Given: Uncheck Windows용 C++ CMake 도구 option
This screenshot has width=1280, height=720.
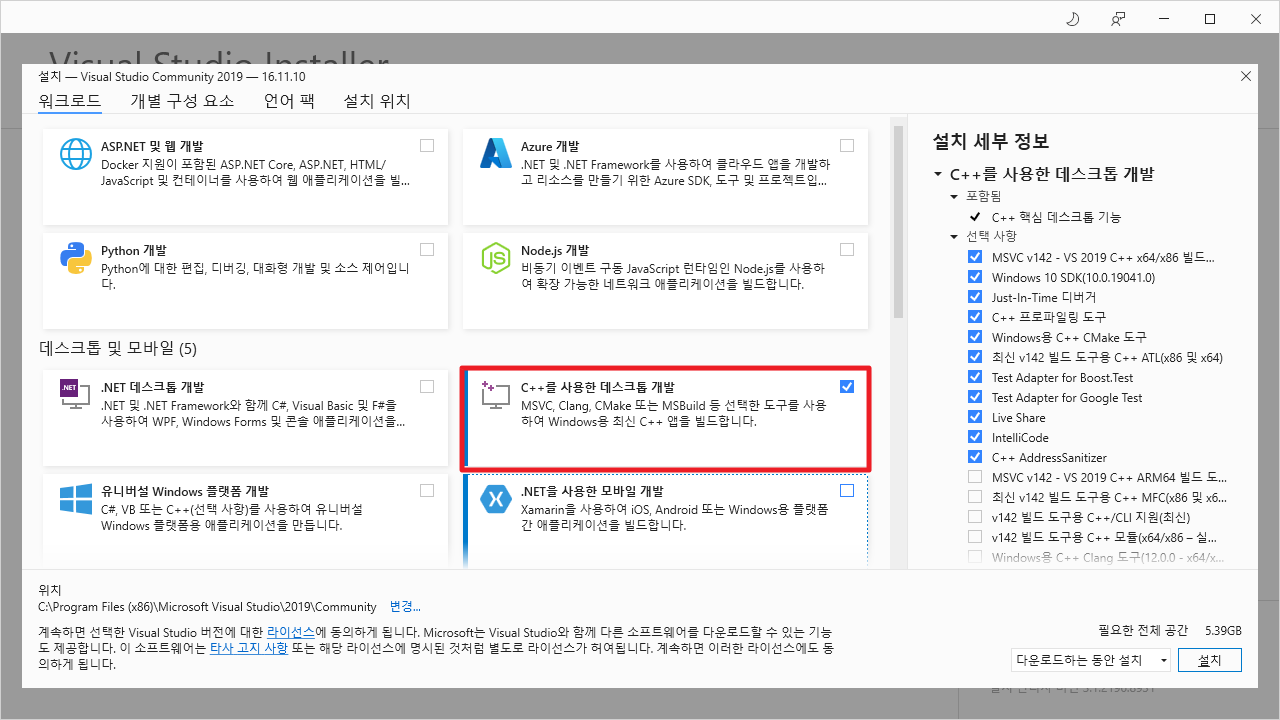Looking at the screenshot, I should coord(975,337).
